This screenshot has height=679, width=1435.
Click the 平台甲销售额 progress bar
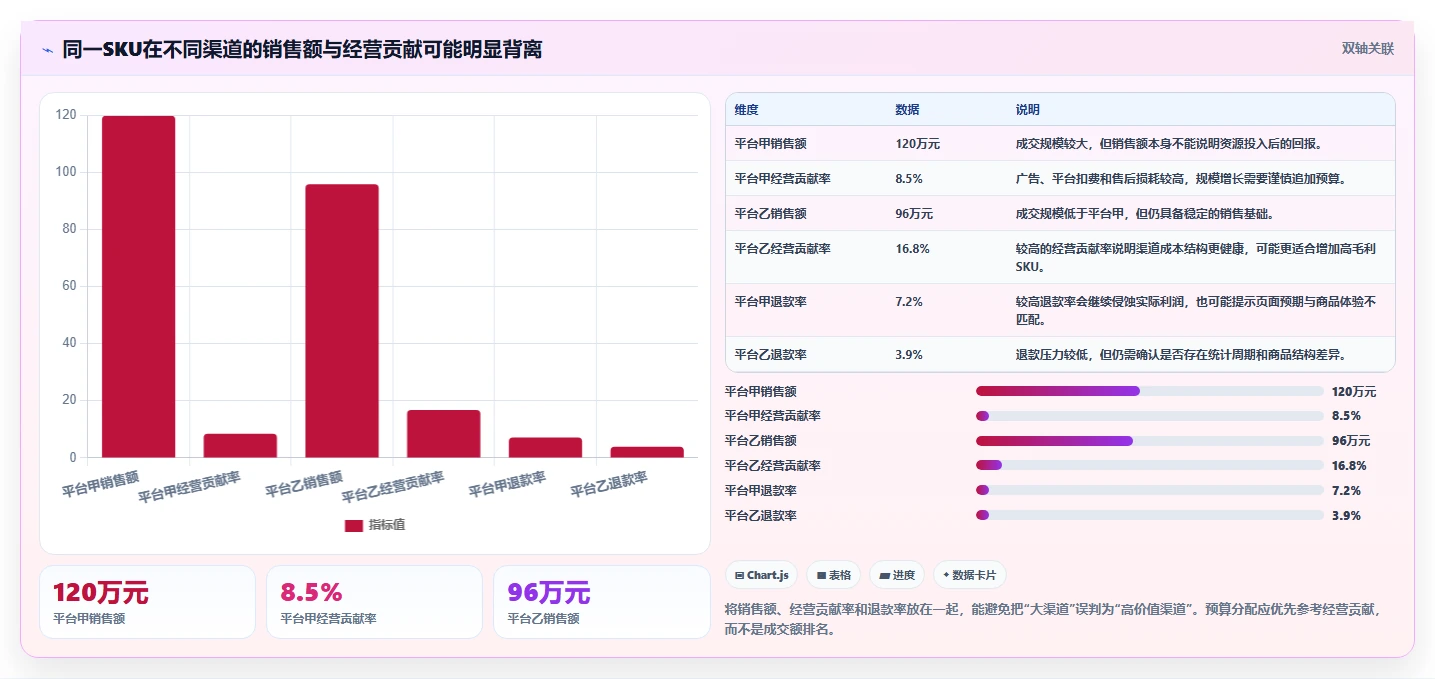pos(1150,391)
